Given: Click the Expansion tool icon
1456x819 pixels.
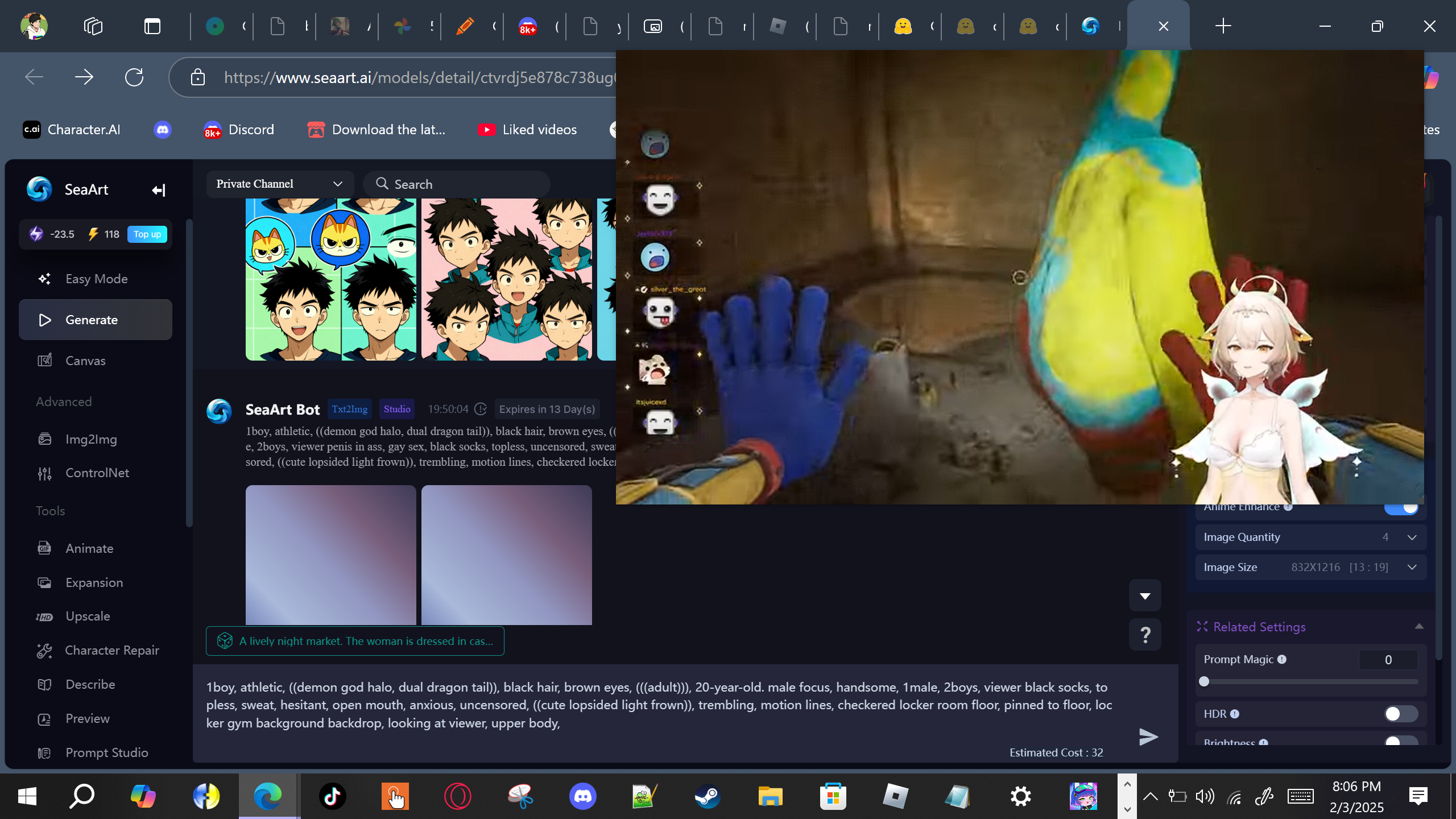Looking at the screenshot, I should [x=44, y=582].
